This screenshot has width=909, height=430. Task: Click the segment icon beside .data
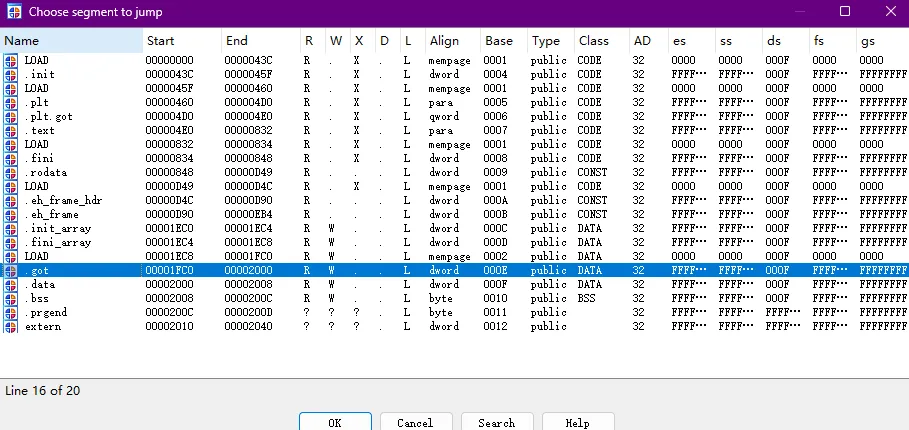click(x=10, y=284)
